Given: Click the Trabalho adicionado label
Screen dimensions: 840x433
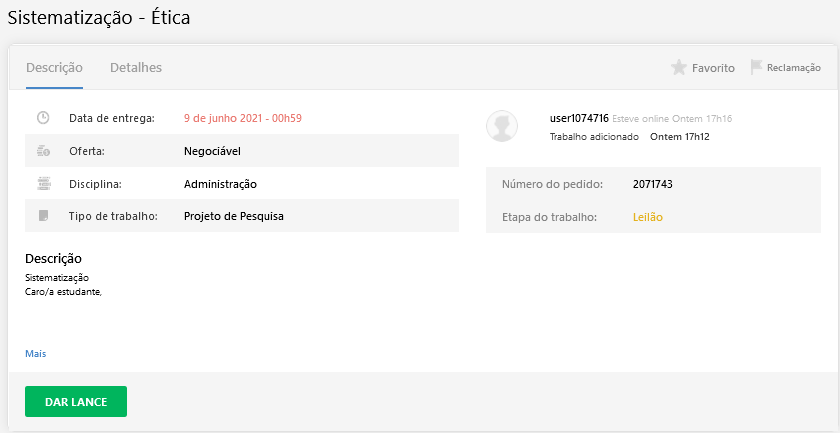Looking at the screenshot, I should pyautogui.click(x=594, y=137).
